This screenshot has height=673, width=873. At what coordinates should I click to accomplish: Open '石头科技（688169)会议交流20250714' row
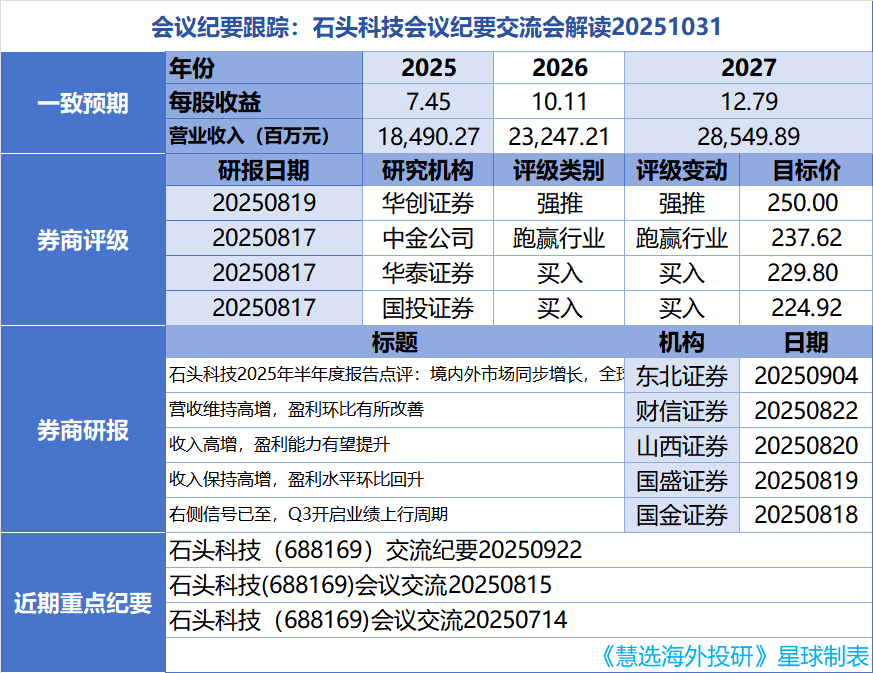[x=519, y=620]
